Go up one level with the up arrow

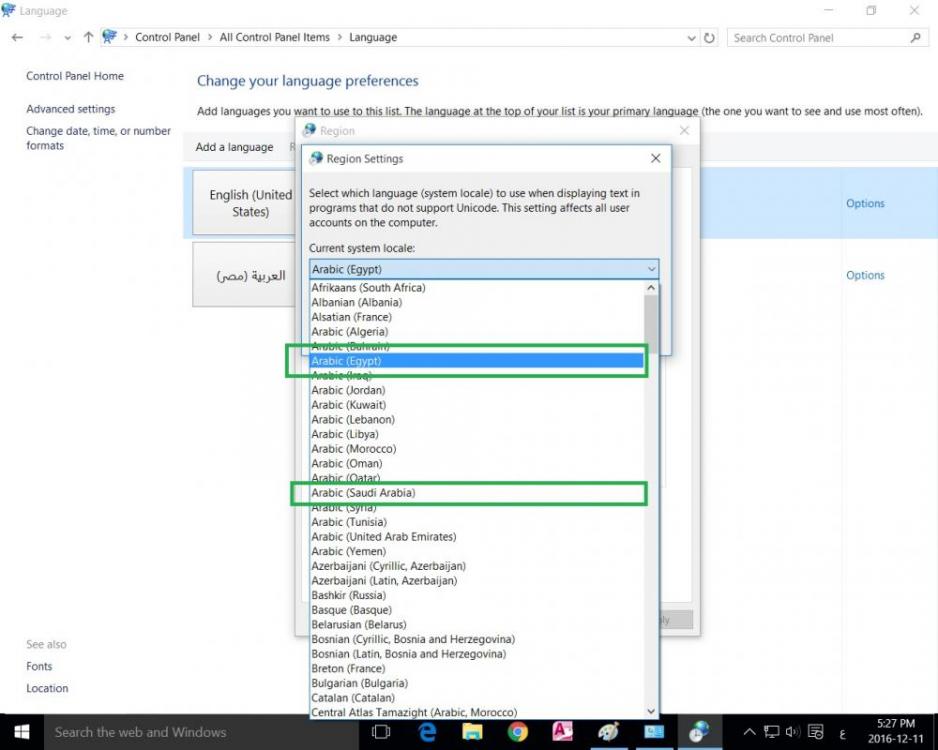coord(89,37)
